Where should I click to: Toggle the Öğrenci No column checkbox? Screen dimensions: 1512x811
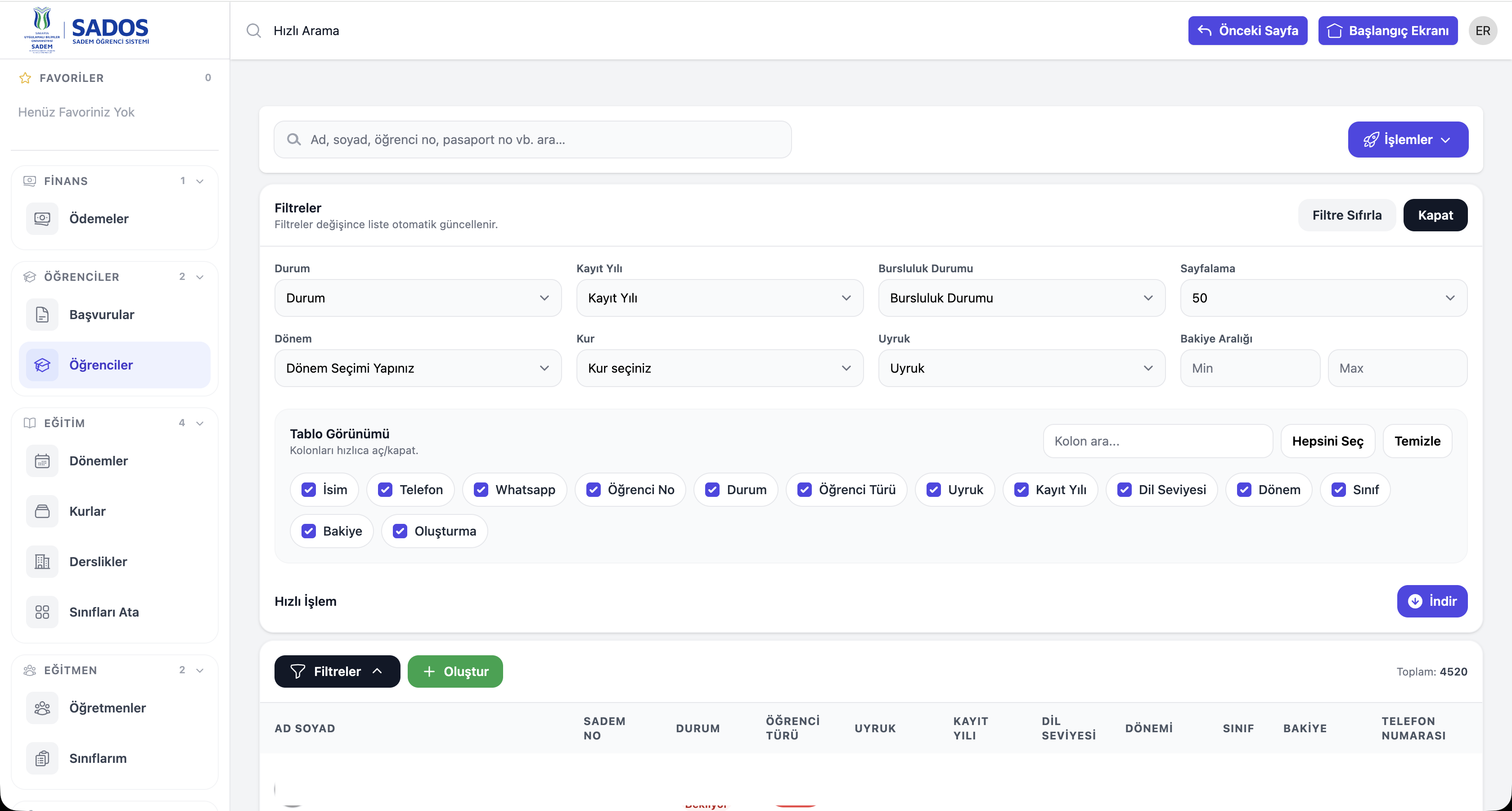click(594, 489)
